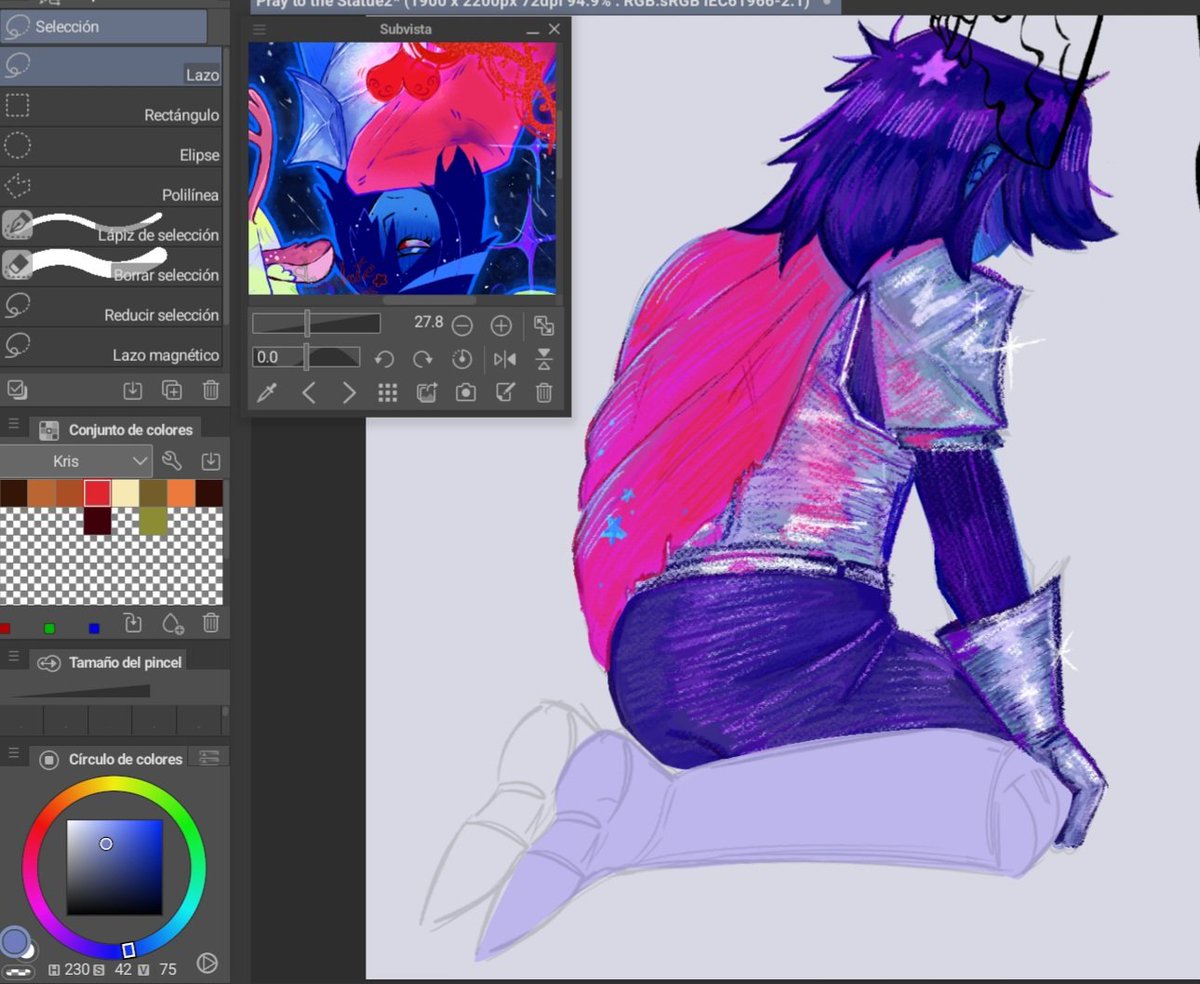The width and height of the screenshot is (1200, 984).
Task: Toggle the Subvista eyedropper auto-switch icon
Action: point(266,393)
